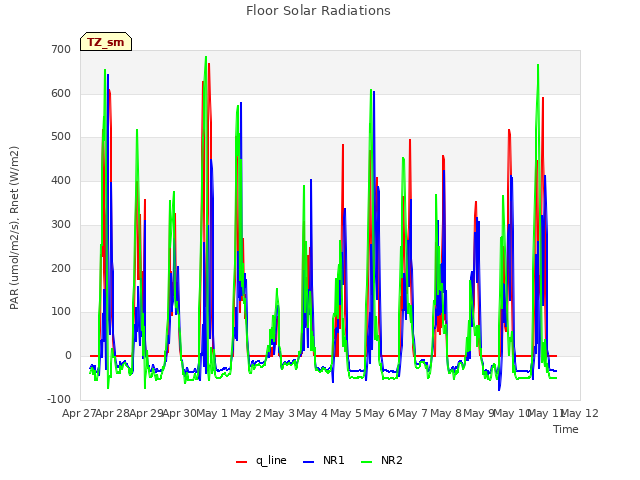Click the -100 y-axis tick label

click(59, 399)
